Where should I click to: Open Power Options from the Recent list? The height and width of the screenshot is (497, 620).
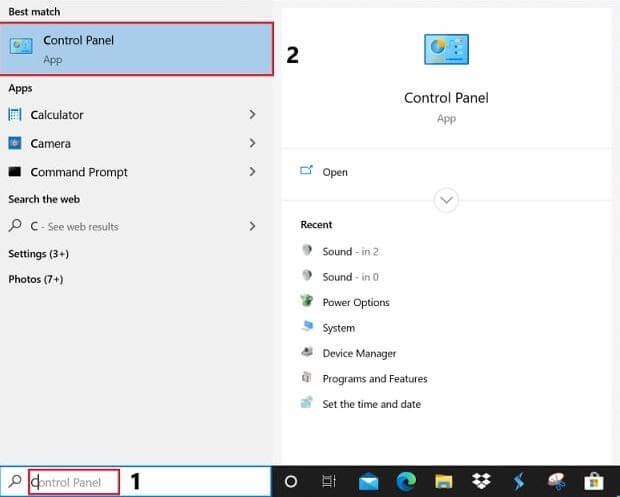355,302
